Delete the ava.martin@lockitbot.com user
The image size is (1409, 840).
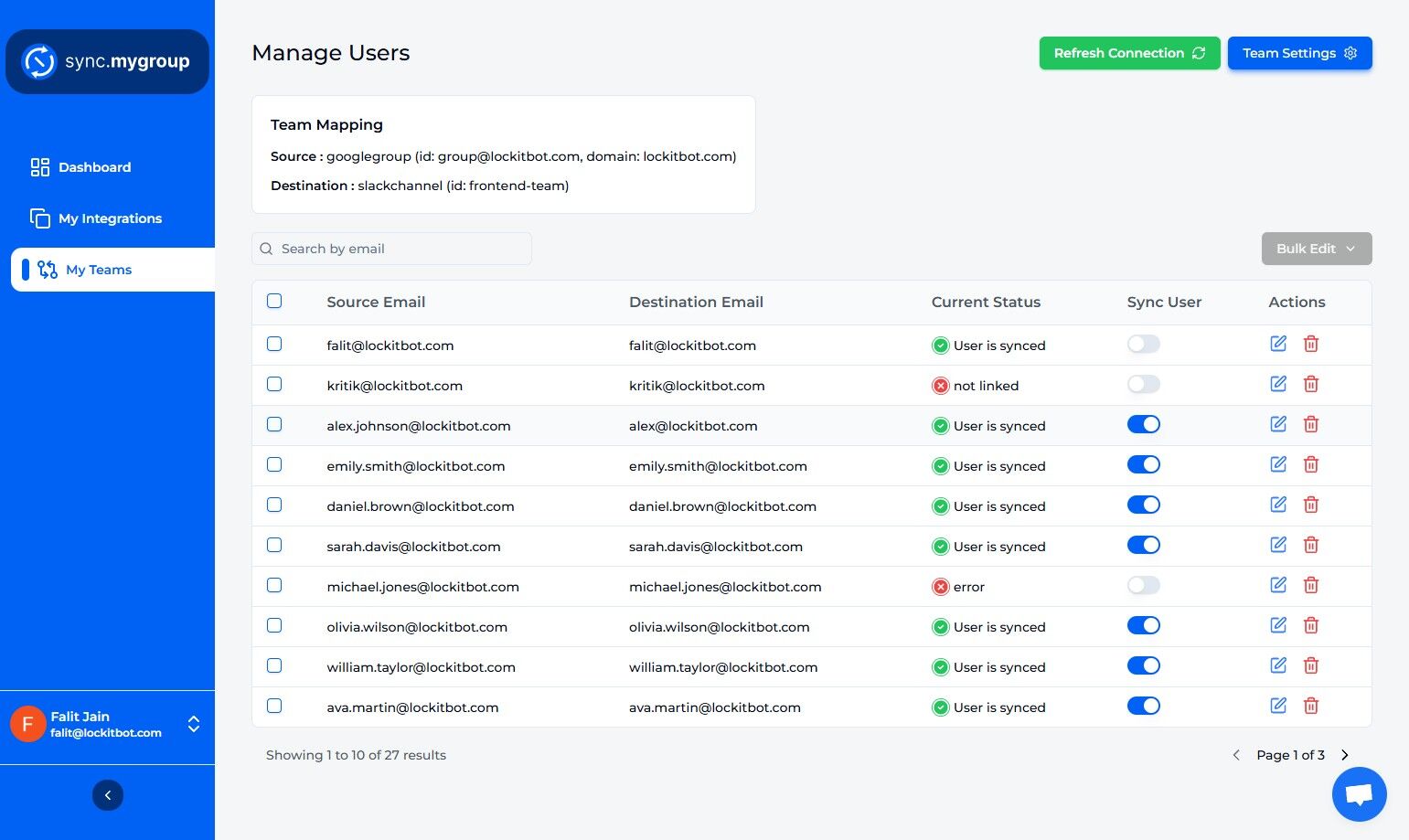pos(1311,706)
